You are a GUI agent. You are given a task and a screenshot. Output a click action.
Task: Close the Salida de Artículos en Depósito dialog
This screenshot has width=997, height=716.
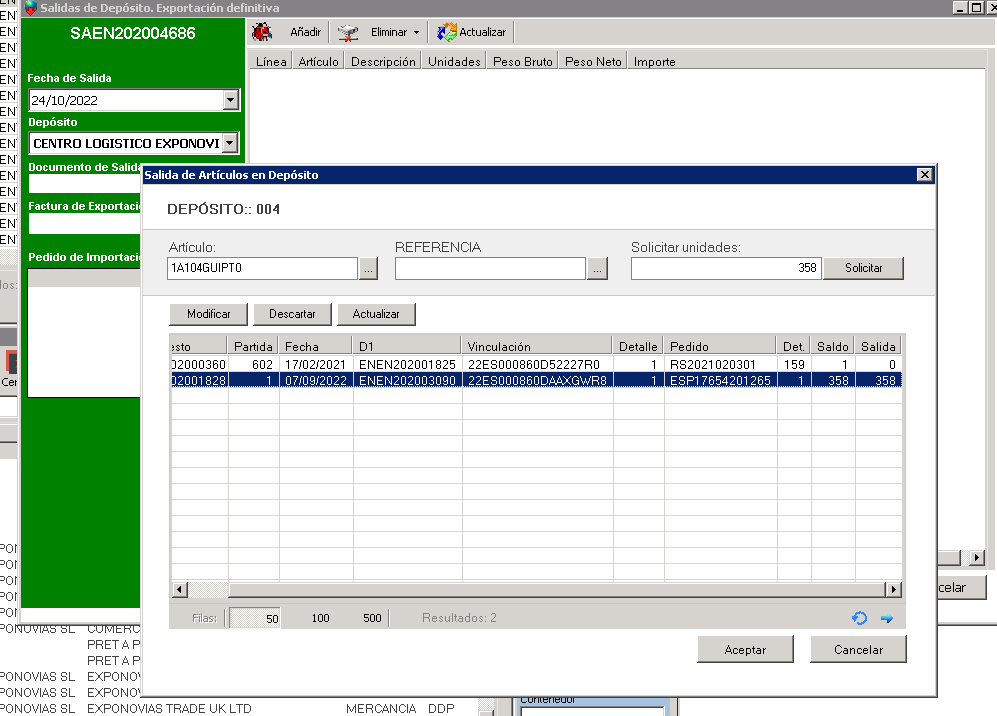tap(924, 175)
